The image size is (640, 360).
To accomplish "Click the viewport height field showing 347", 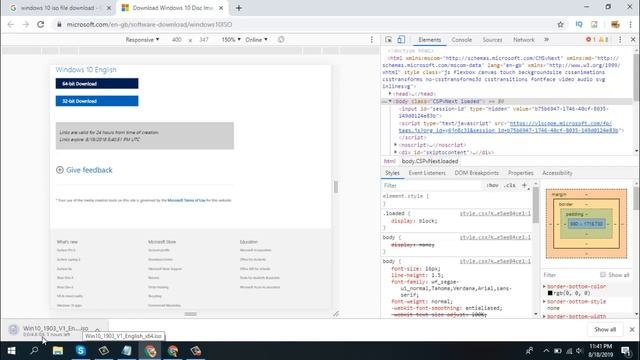I will coord(204,40).
